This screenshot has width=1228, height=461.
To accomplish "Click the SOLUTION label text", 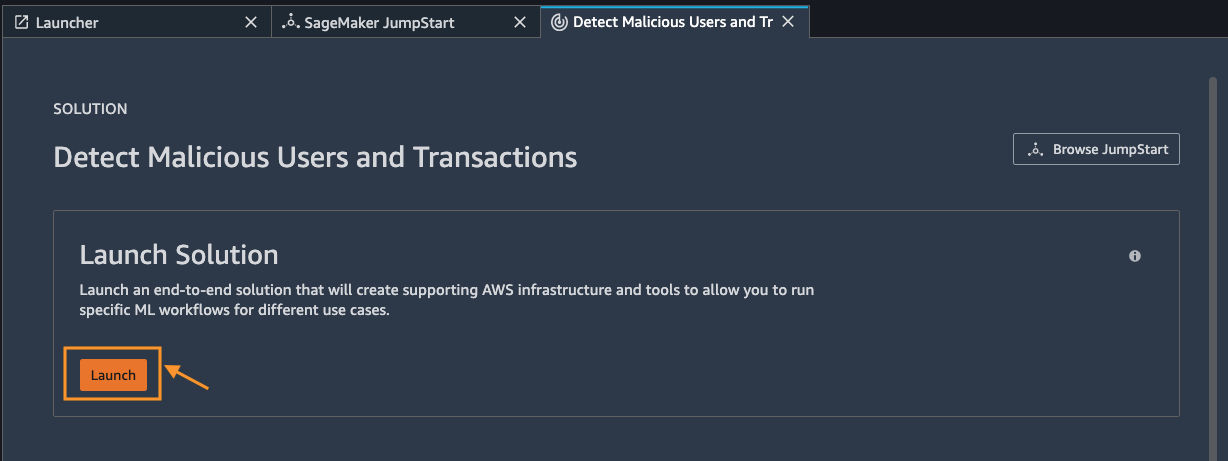I will [x=90, y=108].
